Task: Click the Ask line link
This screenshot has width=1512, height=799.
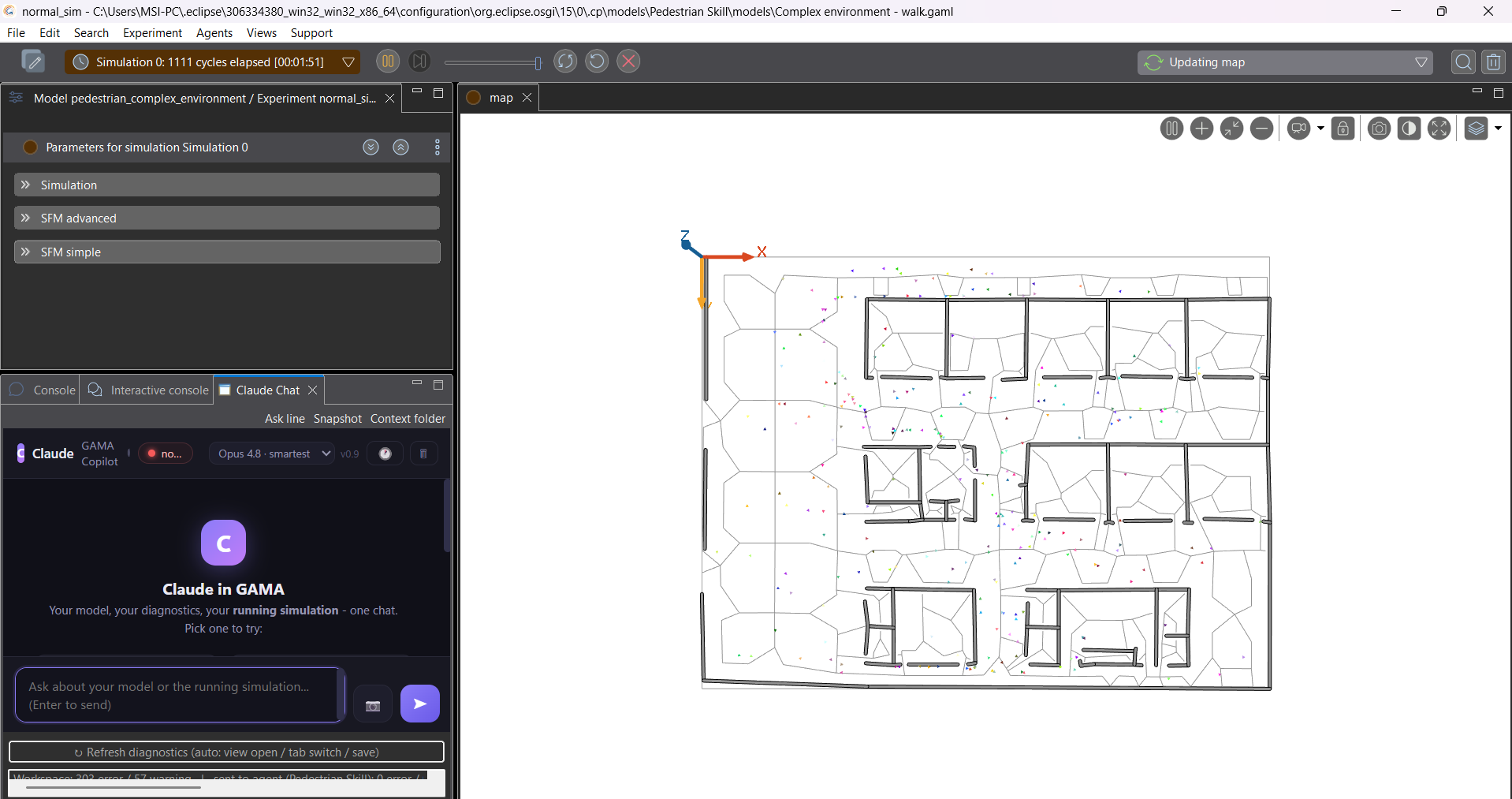Action: pos(285,419)
